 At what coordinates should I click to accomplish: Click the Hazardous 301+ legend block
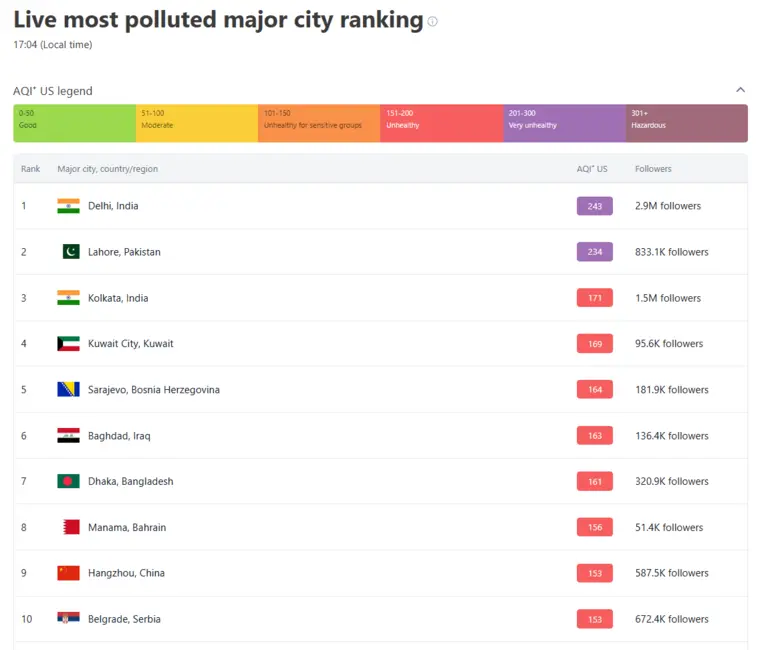coord(686,123)
